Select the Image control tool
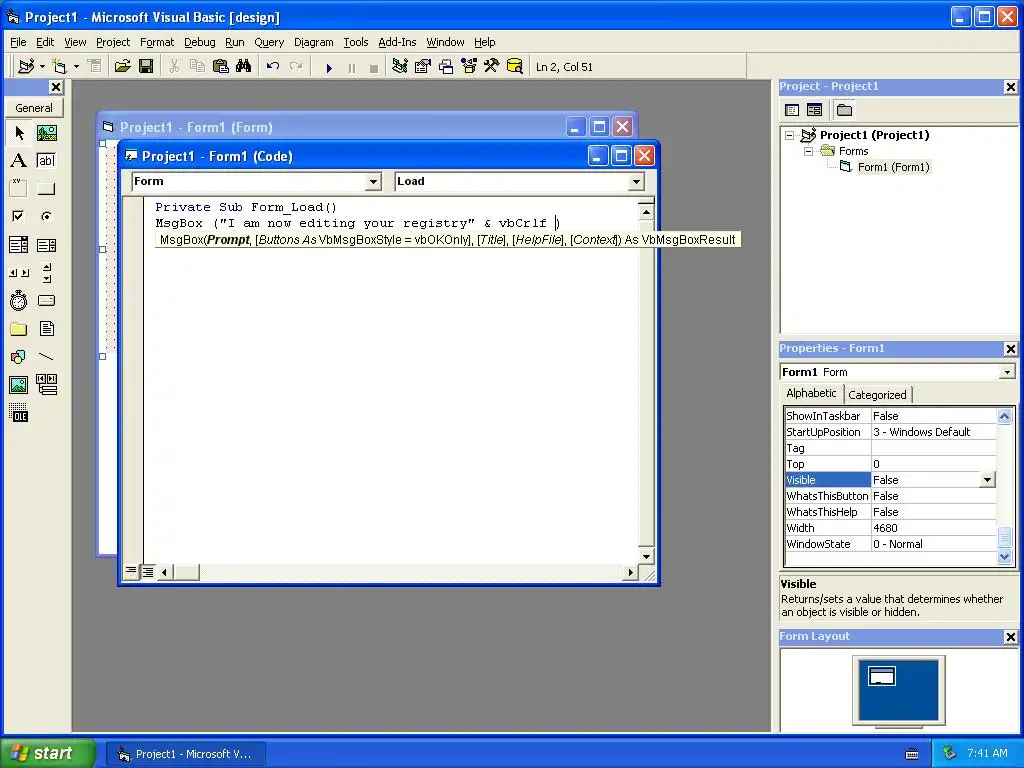The height and width of the screenshot is (768, 1024). click(19, 385)
